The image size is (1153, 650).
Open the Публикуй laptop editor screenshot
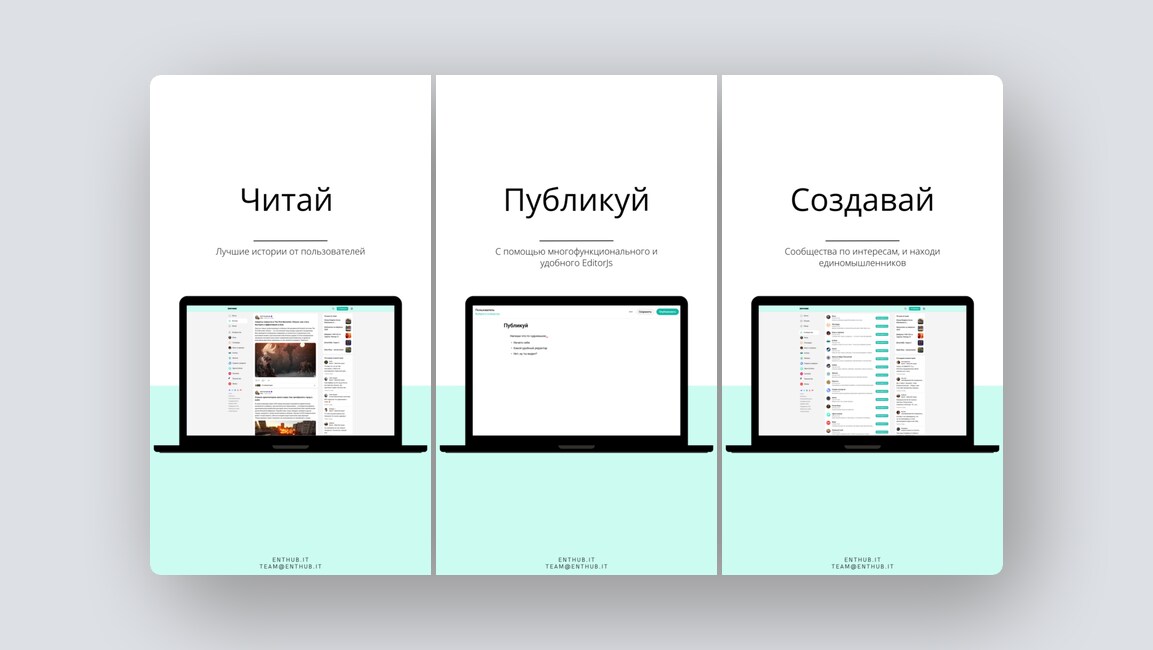(576, 371)
